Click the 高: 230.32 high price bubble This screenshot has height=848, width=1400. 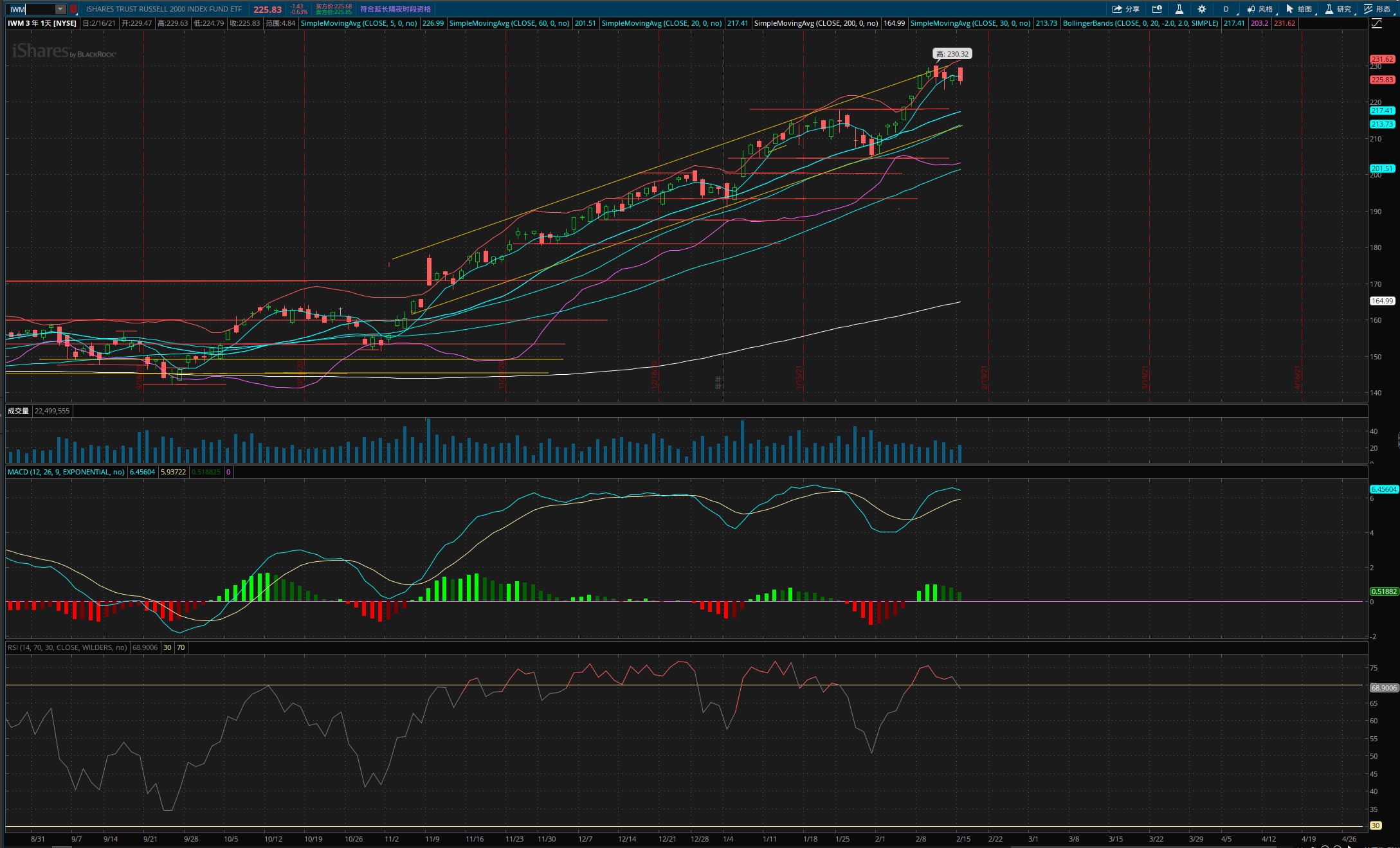(952, 54)
